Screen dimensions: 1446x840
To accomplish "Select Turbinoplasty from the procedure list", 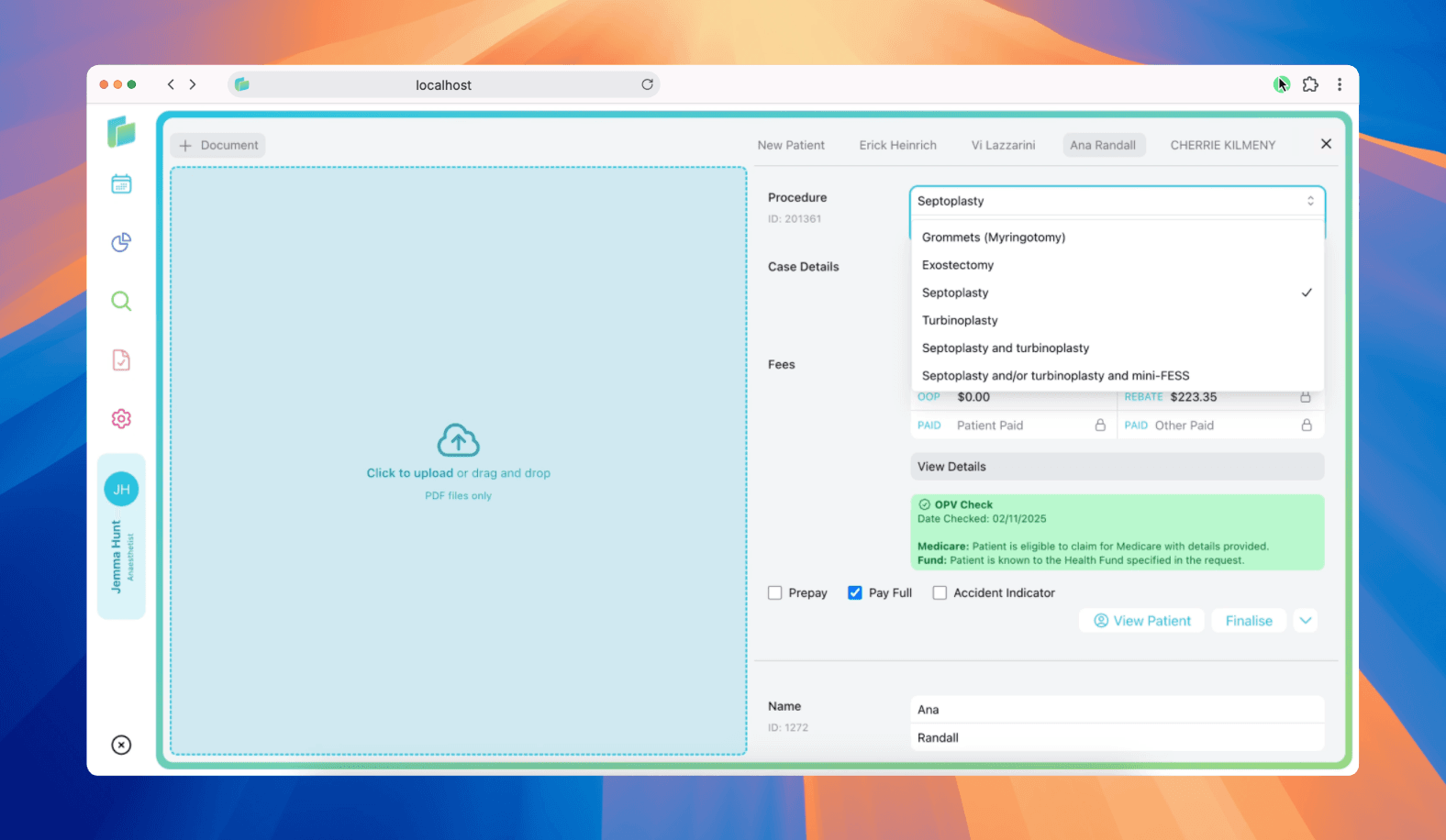I will (x=960, y=320).
